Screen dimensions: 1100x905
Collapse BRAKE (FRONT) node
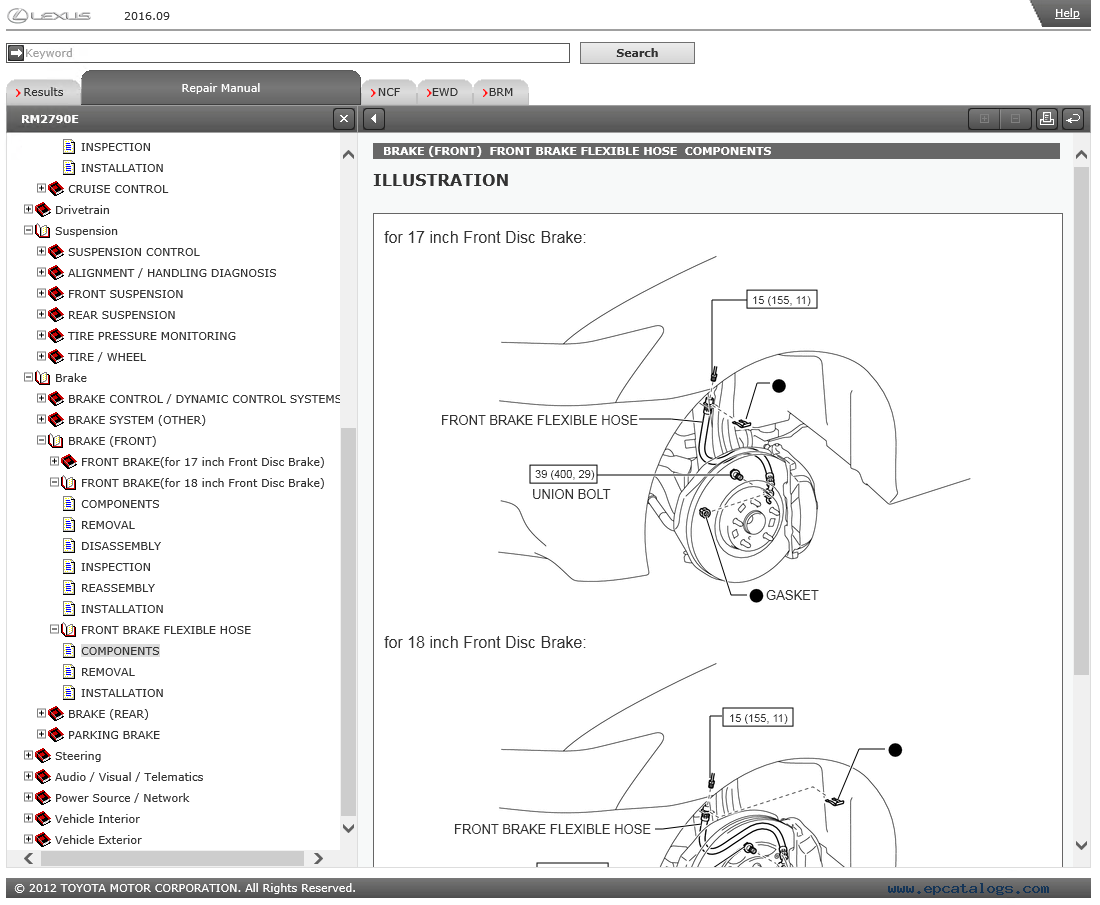point(41,440)
